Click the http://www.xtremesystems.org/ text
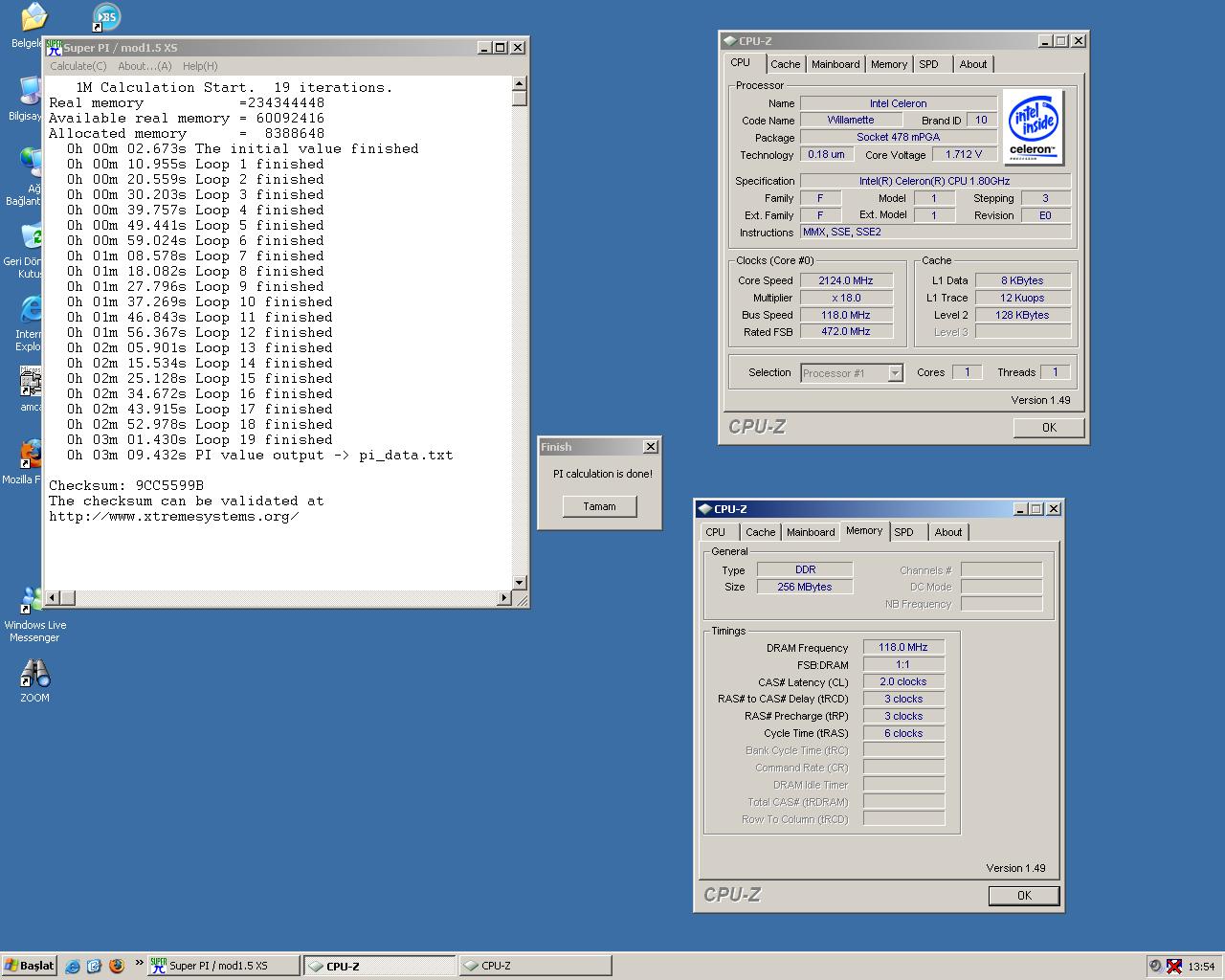 click(x=174, y=516)
